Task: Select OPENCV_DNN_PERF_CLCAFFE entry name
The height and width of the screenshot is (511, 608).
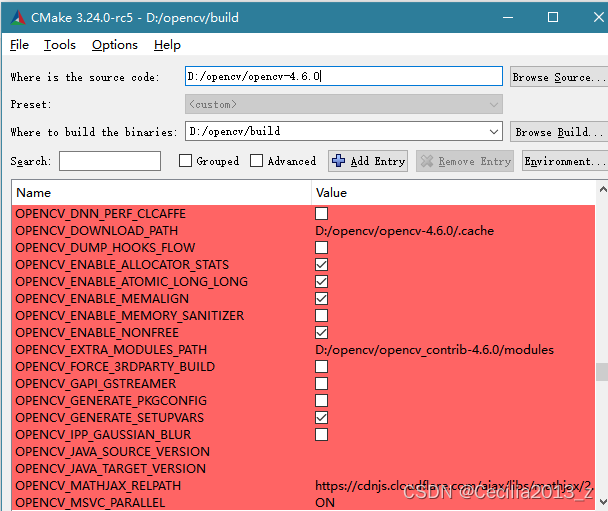Action: click(x=100, y=214)
